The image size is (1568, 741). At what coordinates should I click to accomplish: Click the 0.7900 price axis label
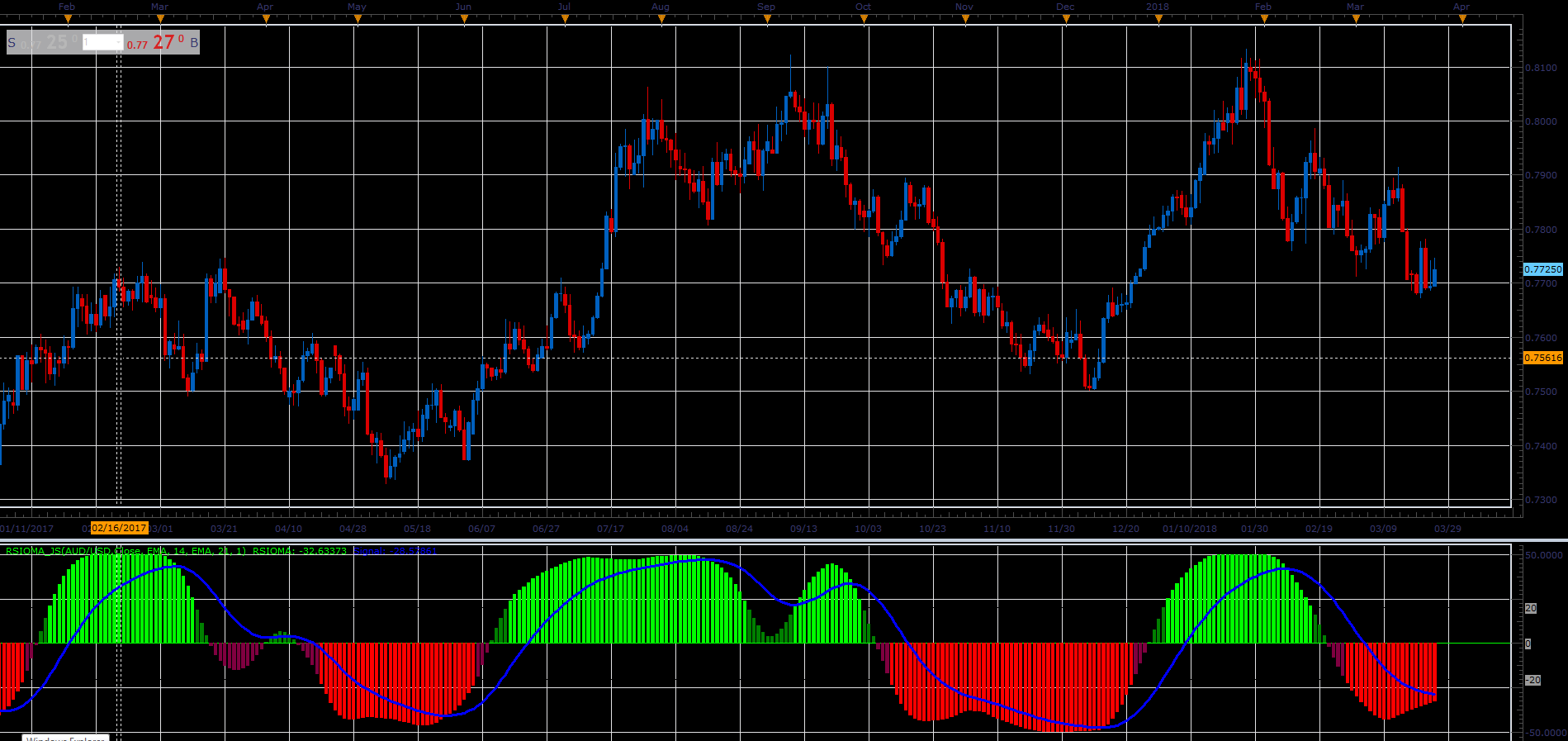pyautogui.click(x=1541, y=175)
